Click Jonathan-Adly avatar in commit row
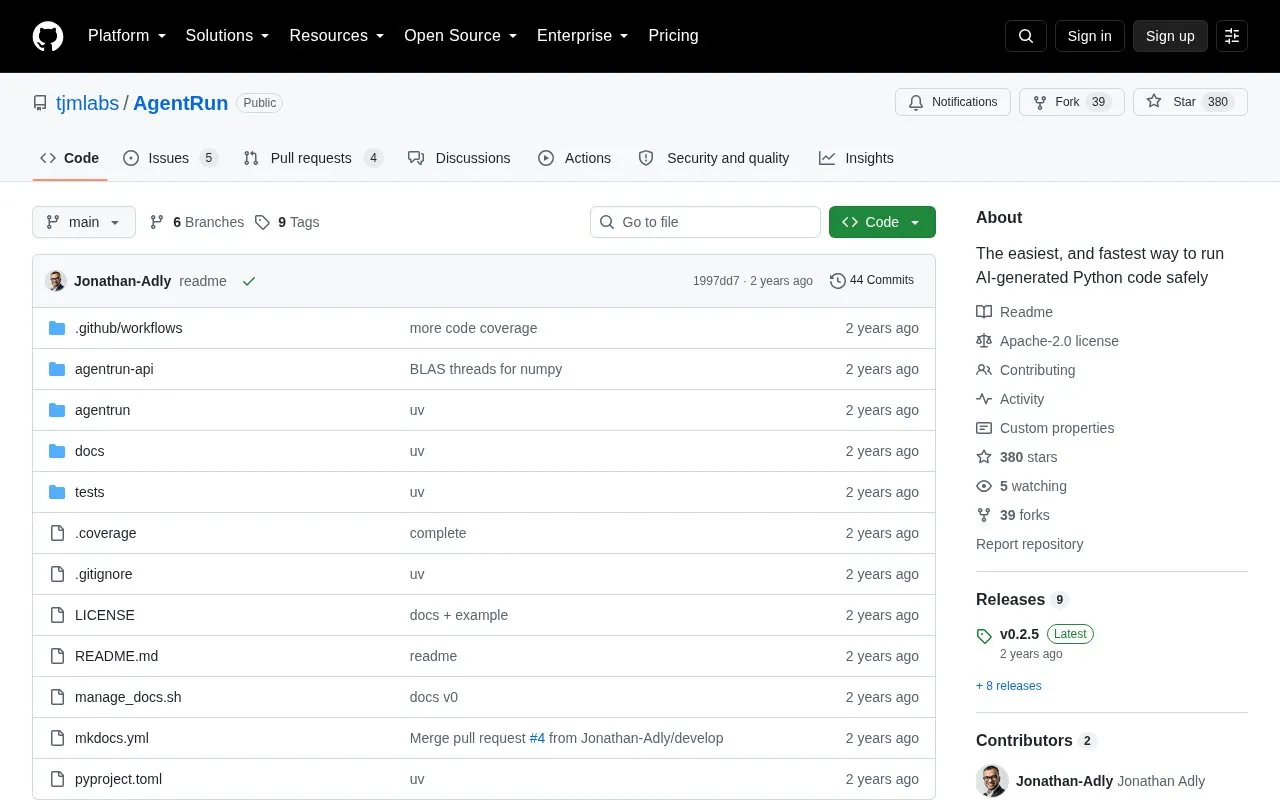Screen dimensions: 1280x800 56,281
